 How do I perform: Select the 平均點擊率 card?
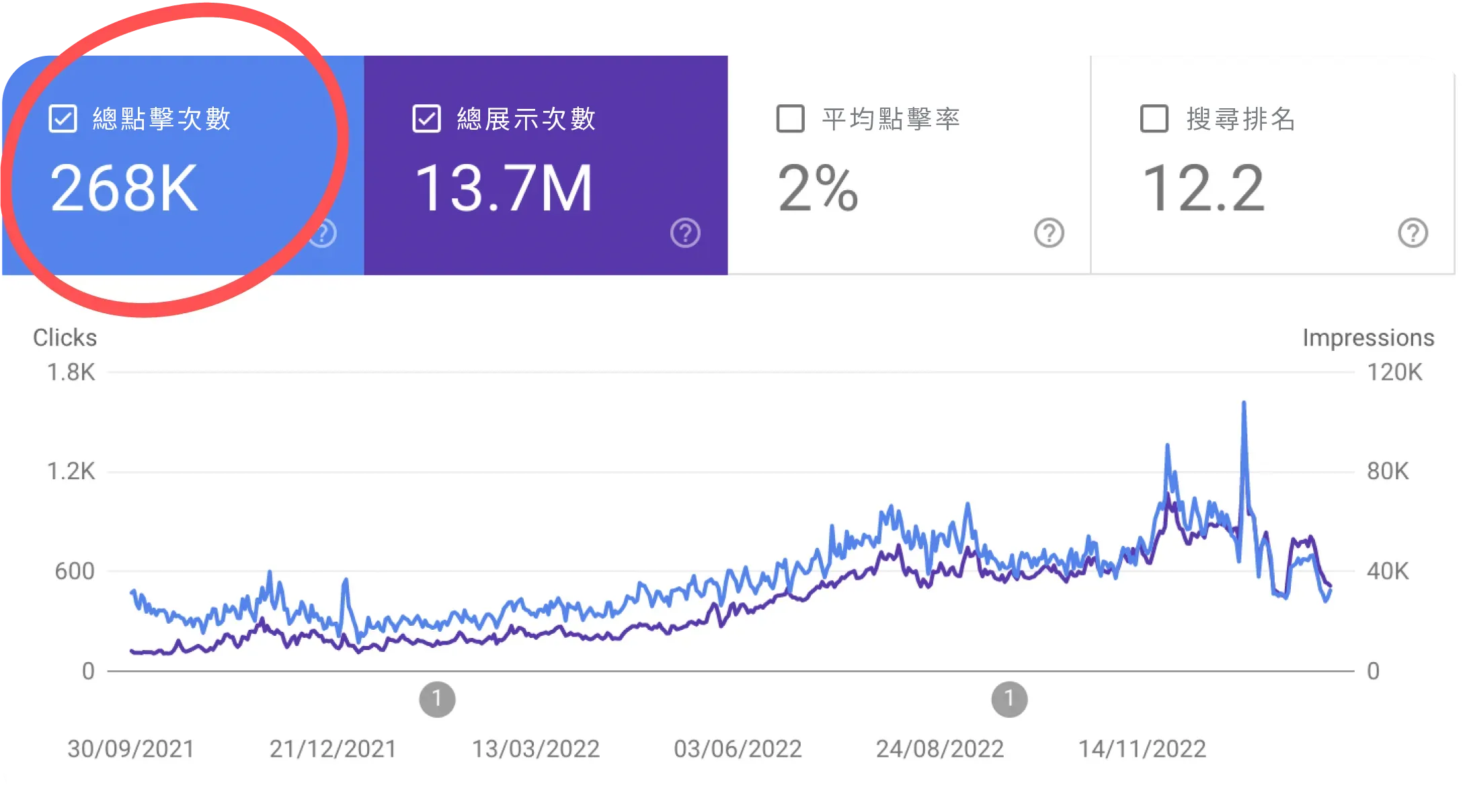click(x=908, y=165)
